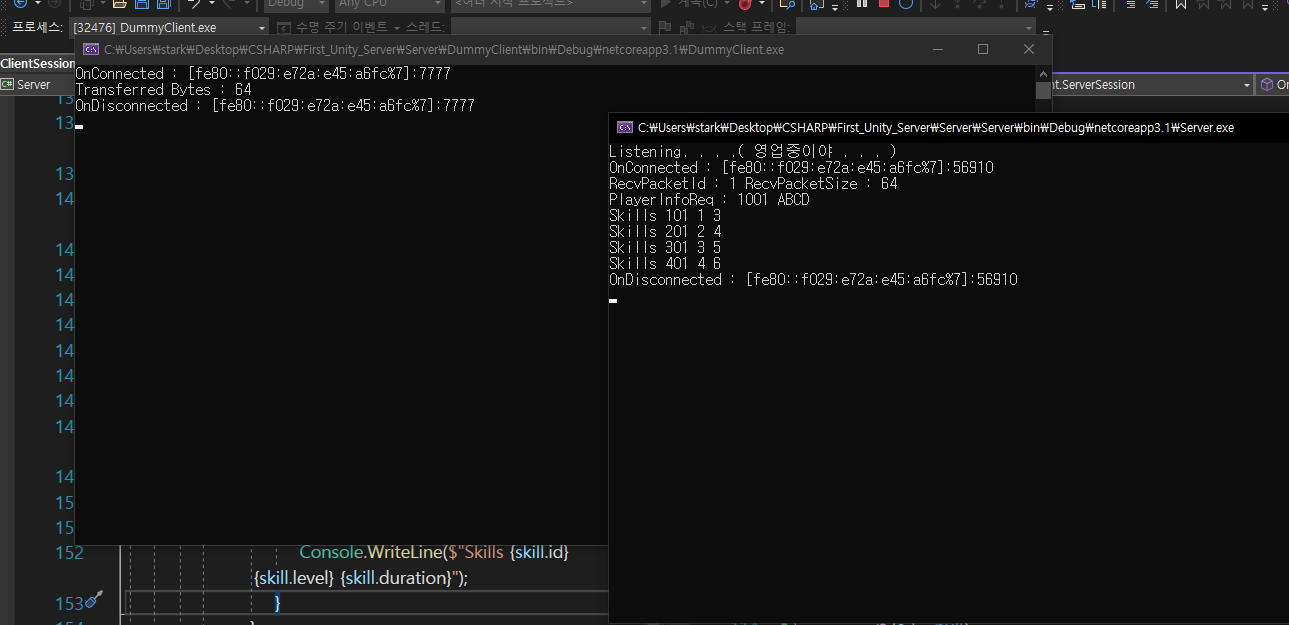Open the Any CPU platform dropdown
This screenshot has height=625, width=1289.
pyautogui.click(x=390, y=4)
